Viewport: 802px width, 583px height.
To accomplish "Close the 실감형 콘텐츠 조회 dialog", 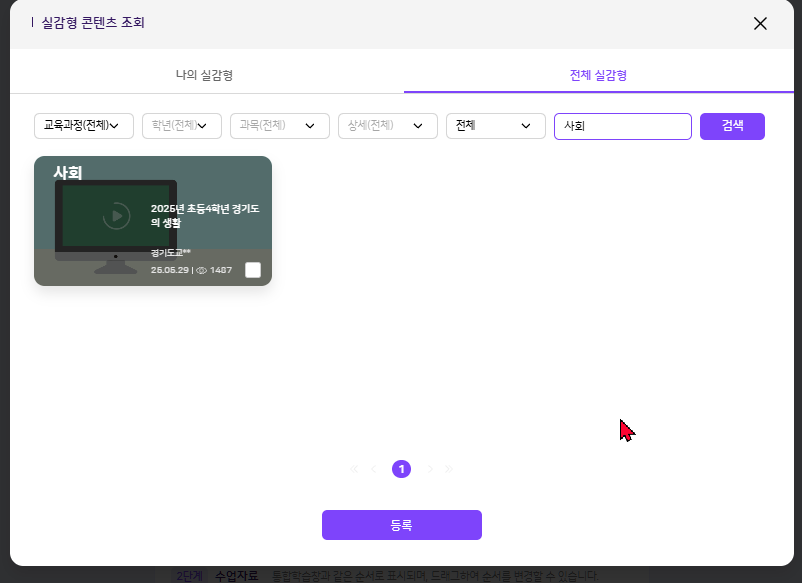I will coord(760,23).
